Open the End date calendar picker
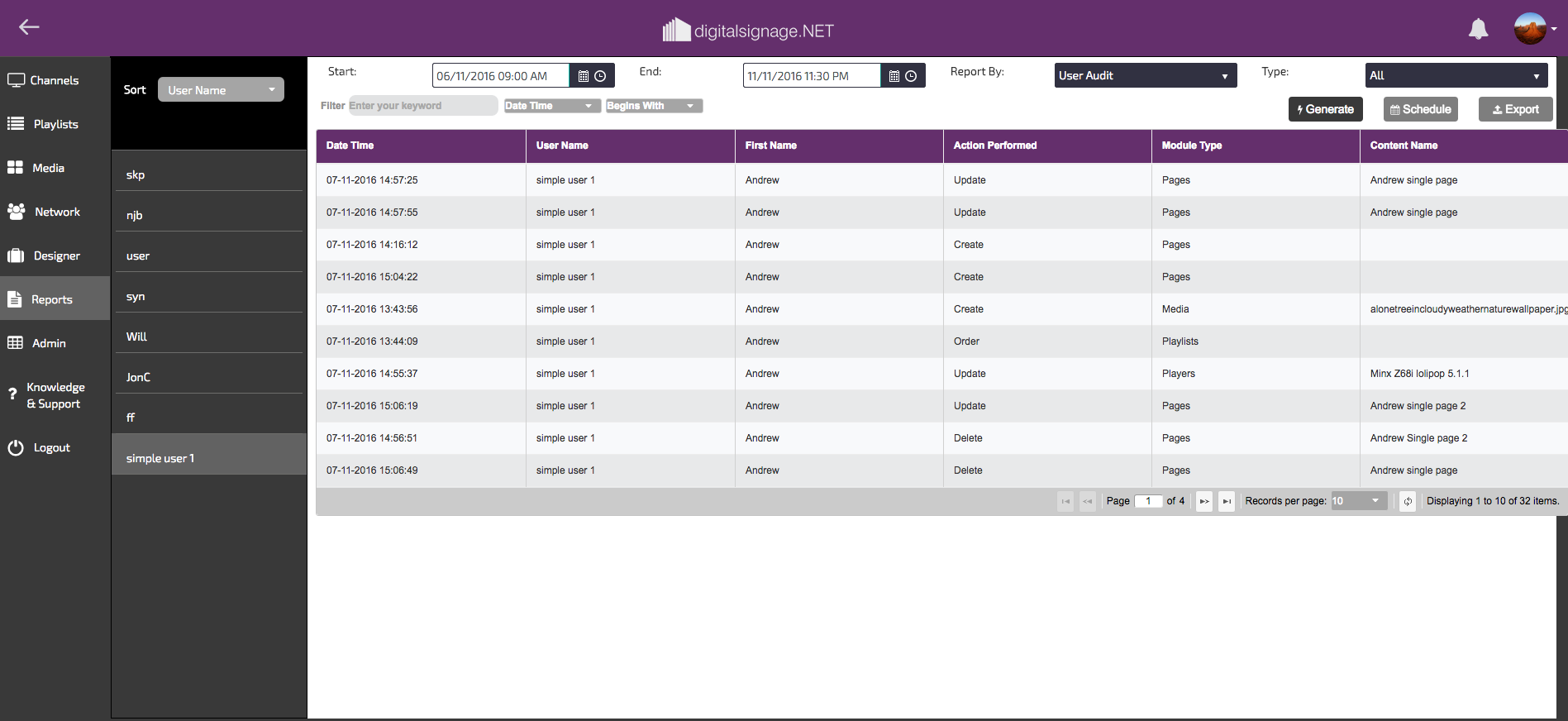The width and height of the screenshot is (1568, 721). pos(894,76)
